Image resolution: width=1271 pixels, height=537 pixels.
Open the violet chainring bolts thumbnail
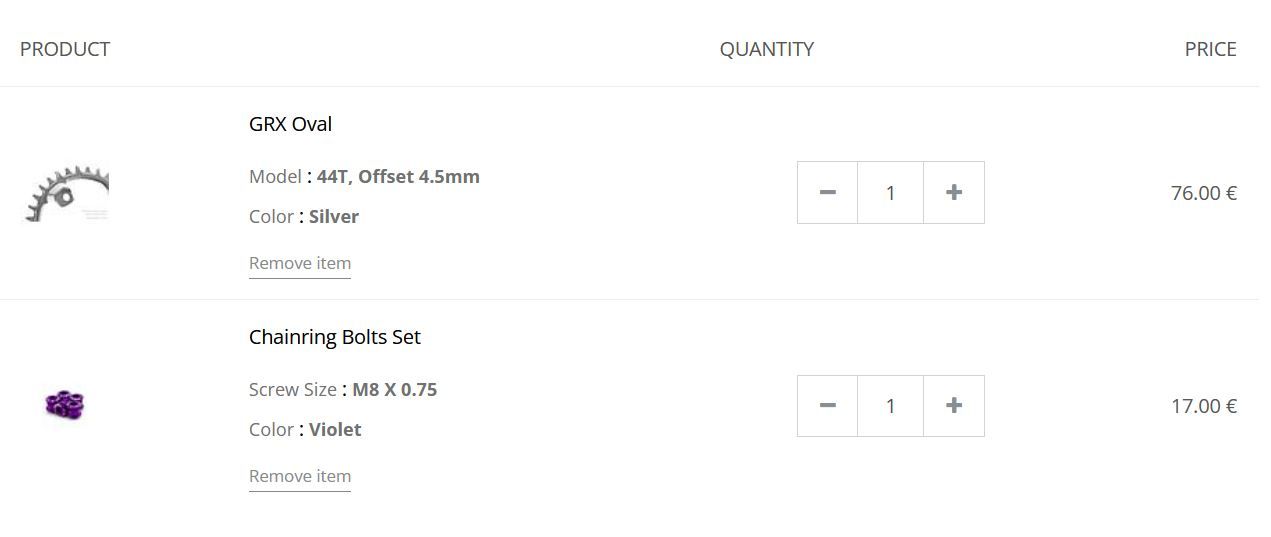coord(65,405)
